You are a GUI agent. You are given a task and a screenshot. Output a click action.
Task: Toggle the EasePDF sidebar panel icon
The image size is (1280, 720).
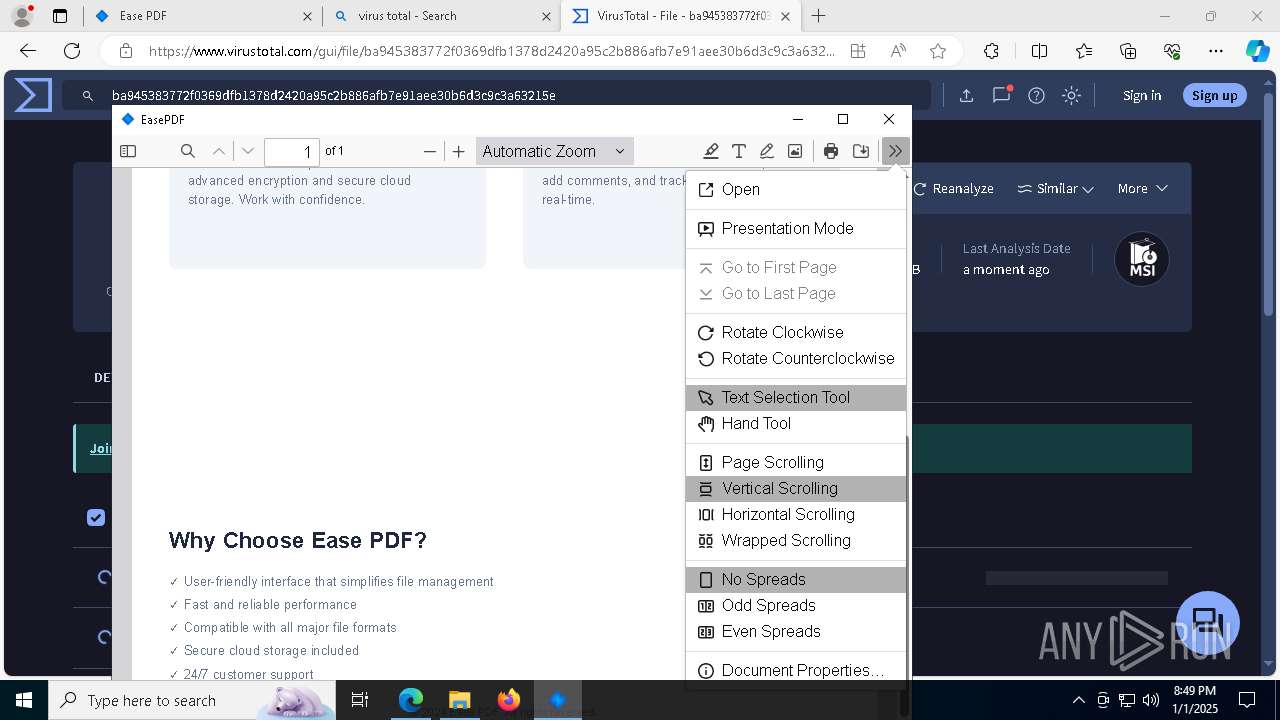pyautogui.click(x=128, y=151)
